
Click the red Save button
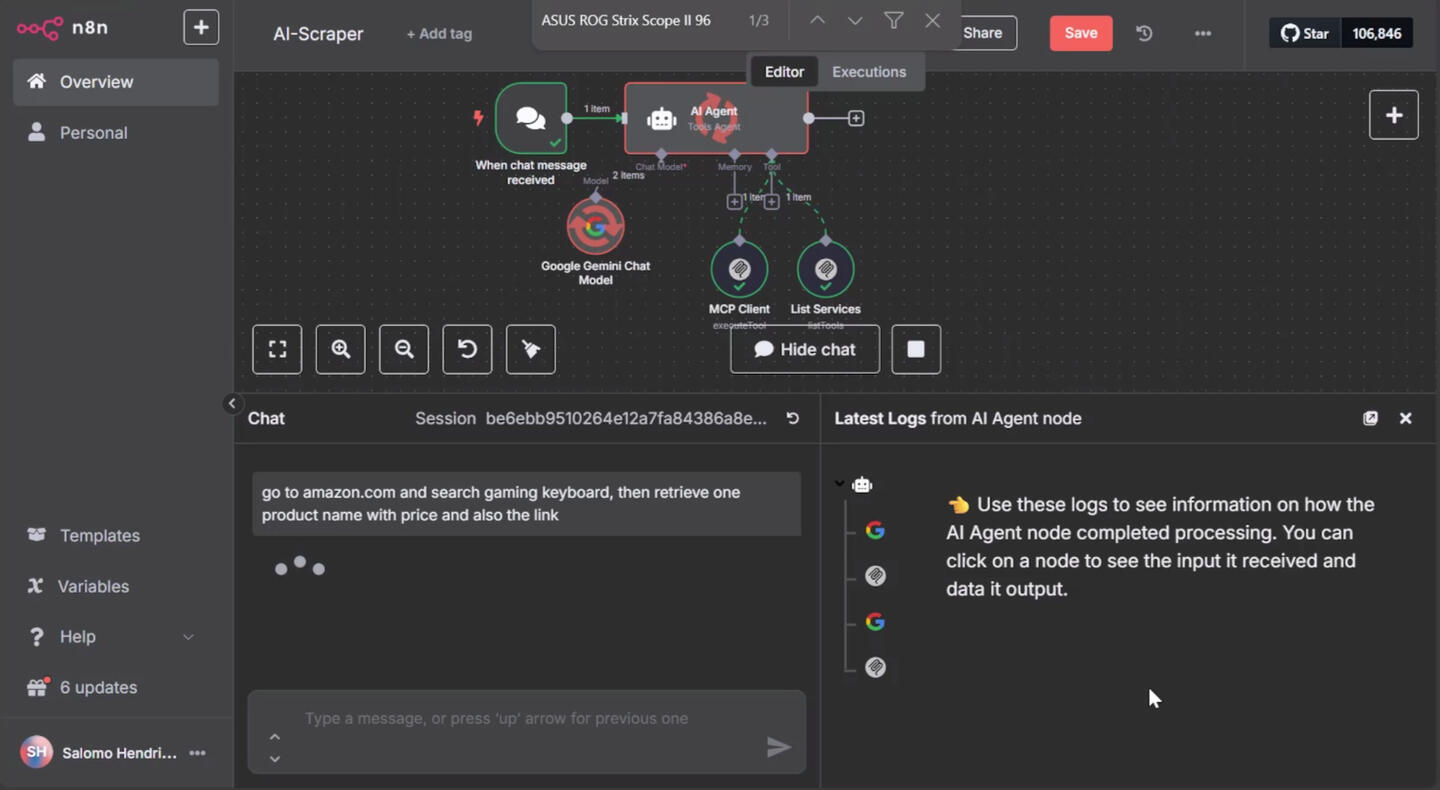point(1080,33)
